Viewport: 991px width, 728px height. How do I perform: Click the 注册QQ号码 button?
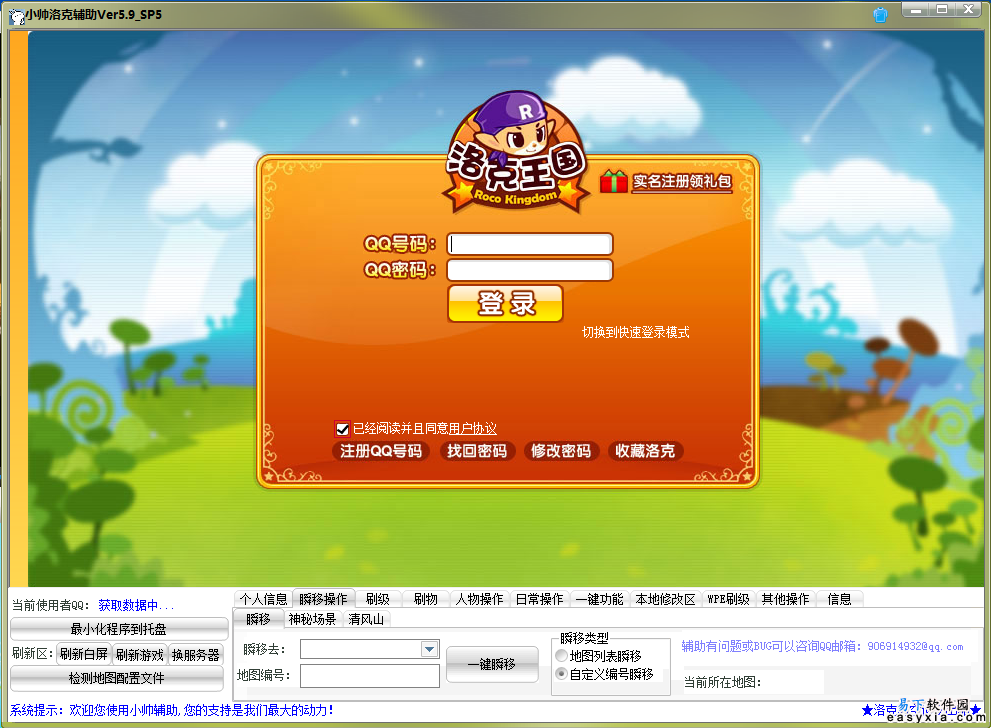pyautogui.click(x=381, y=451)
